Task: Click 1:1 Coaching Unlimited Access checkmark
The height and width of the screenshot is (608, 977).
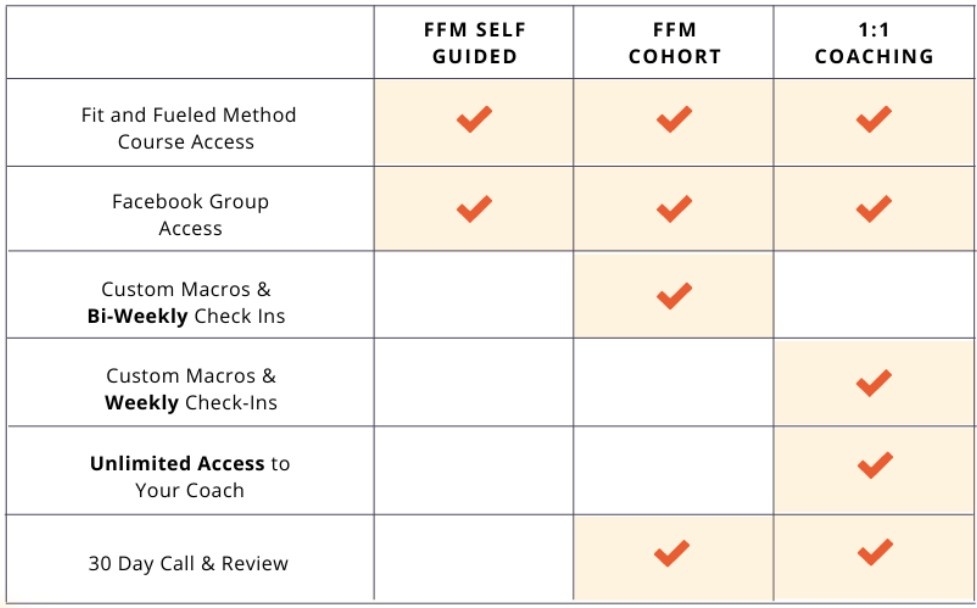Action: tap(874, 464)
